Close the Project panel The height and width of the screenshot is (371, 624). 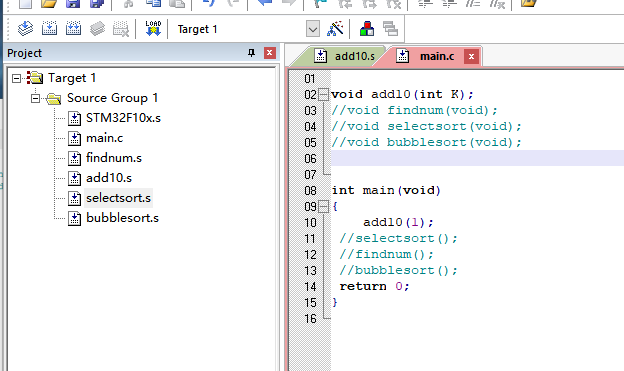point(270,53)
